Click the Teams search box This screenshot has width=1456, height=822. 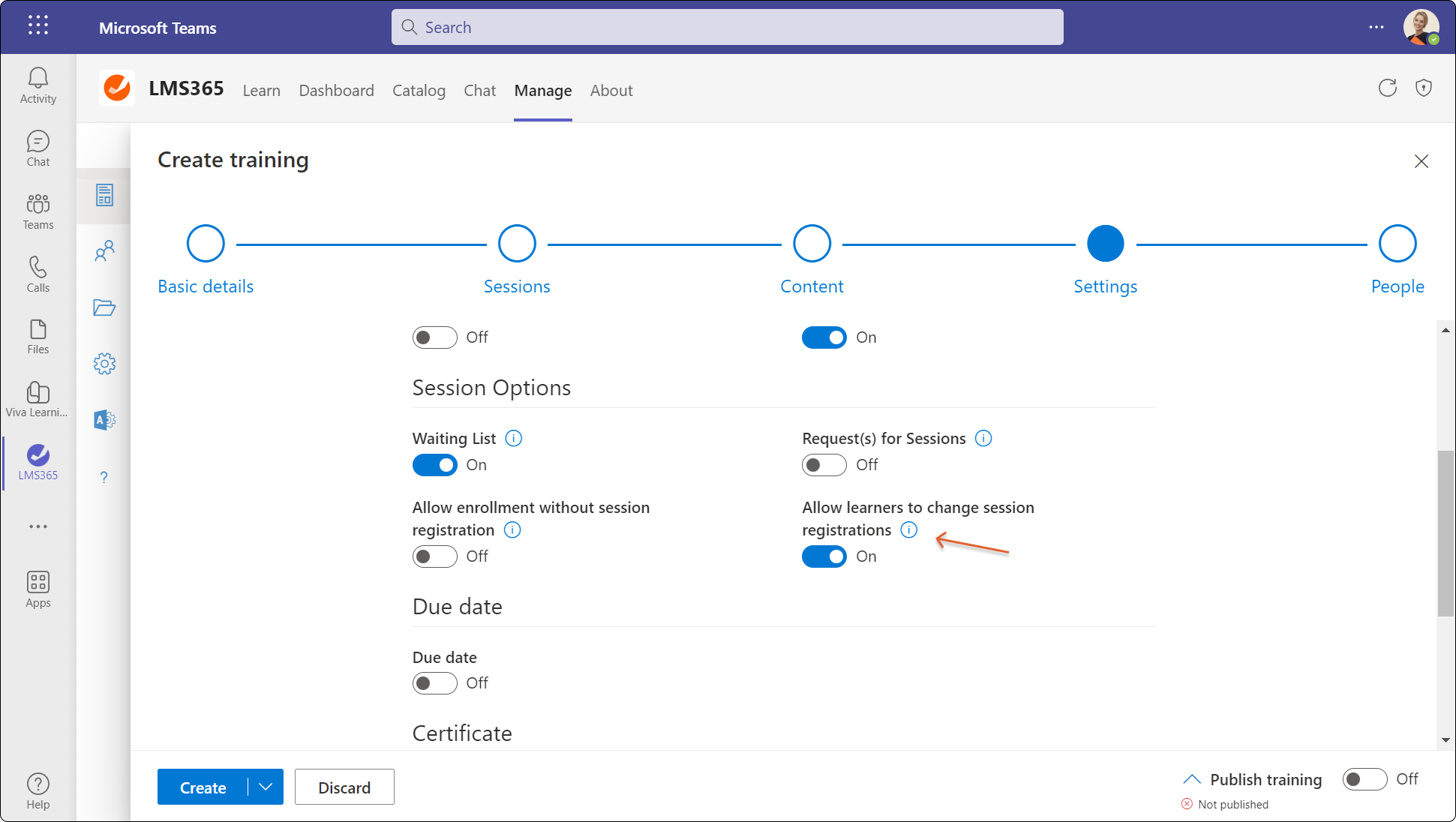[x=727, y=27]
